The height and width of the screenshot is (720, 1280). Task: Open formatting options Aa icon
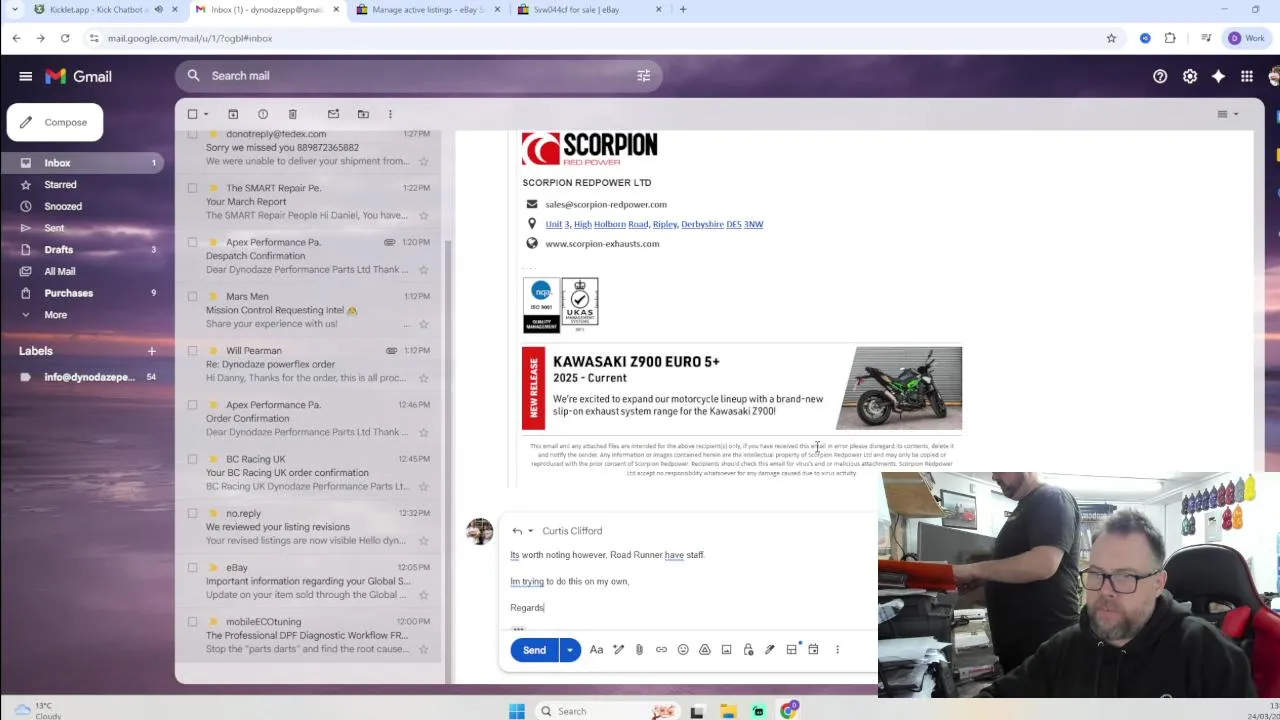(x=596, y=650)
